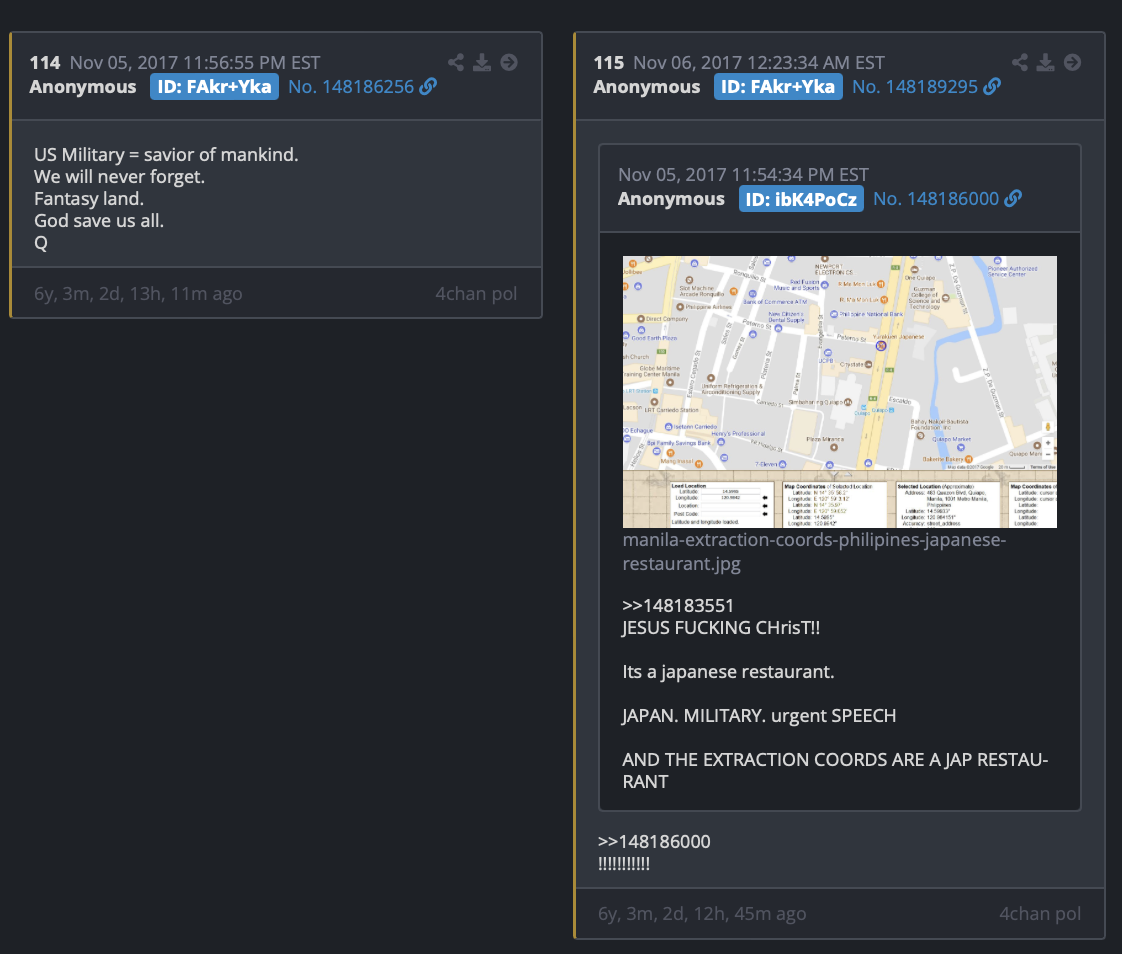Viewport: 1122px width, 954px height.
Task: Click '6y, 3m, 2d, 12h, 45m ago' text
Action: click(702, 914)
